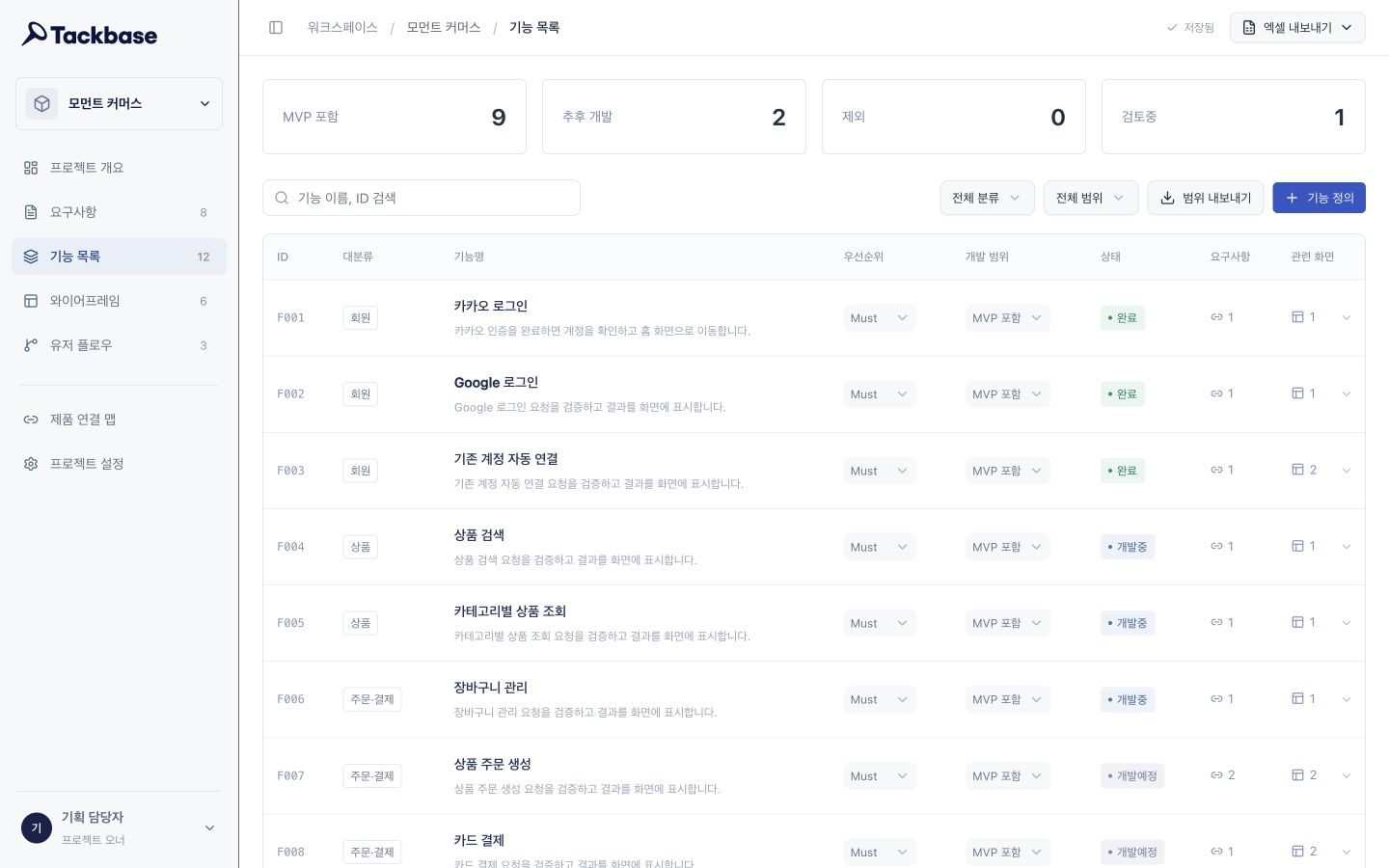The height and width of the screenshot is (868, 1389).
Task: Go to 모먼트 커머스 breadcrumb
Action: (444, 28)
